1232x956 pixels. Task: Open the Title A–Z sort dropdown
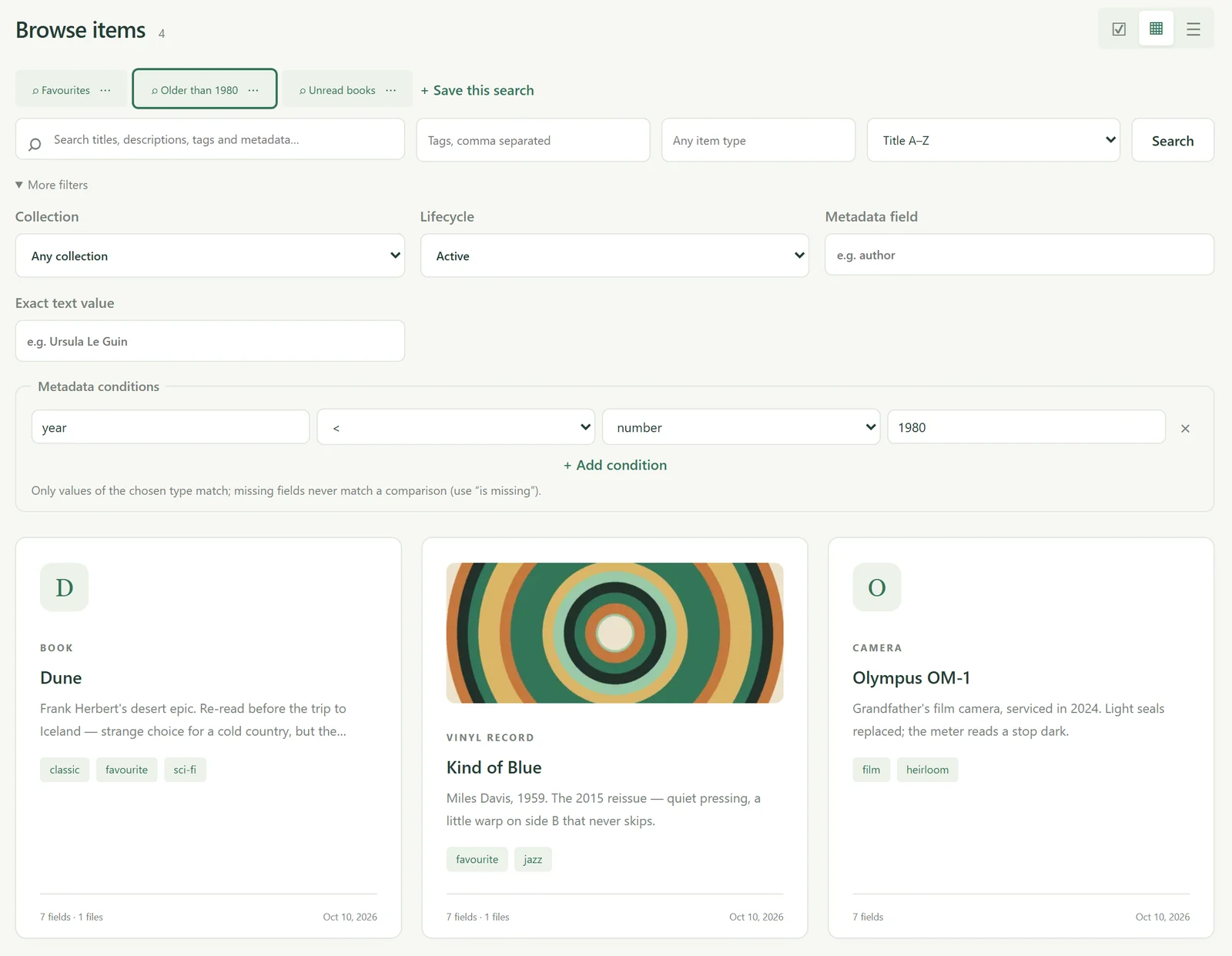point(993,140)
